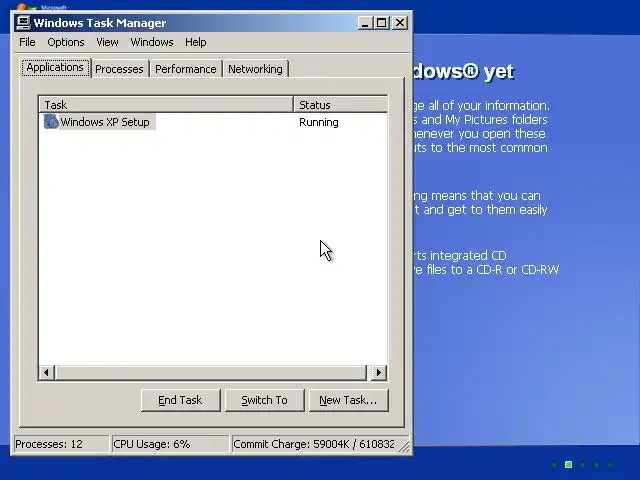Select the Applications tab
The width and height of the screenshot is (640, 480).
[x=56, y=67]
